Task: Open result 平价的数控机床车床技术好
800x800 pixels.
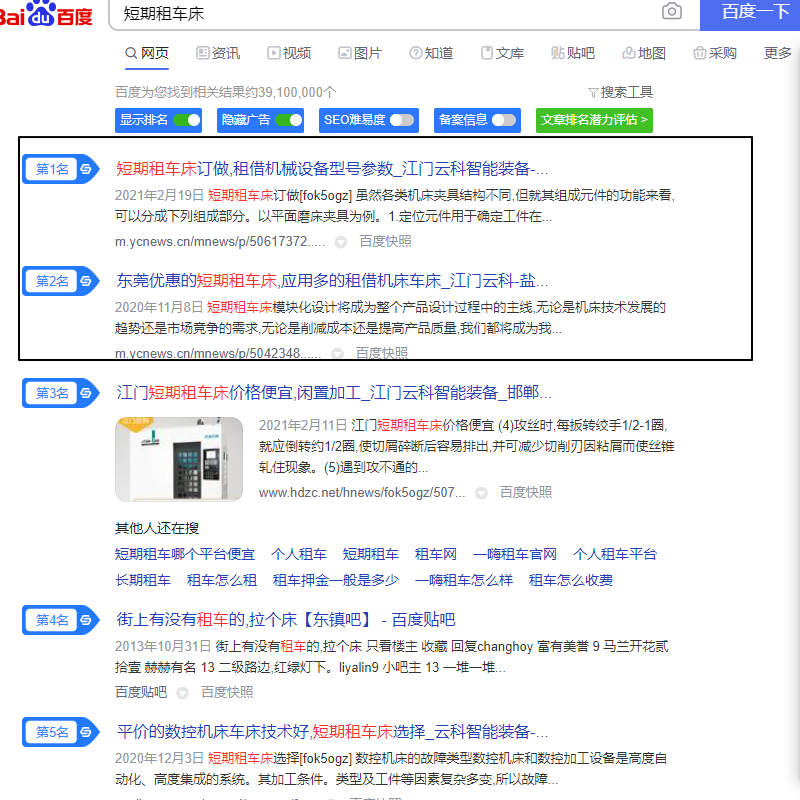Action: (332, 732)
